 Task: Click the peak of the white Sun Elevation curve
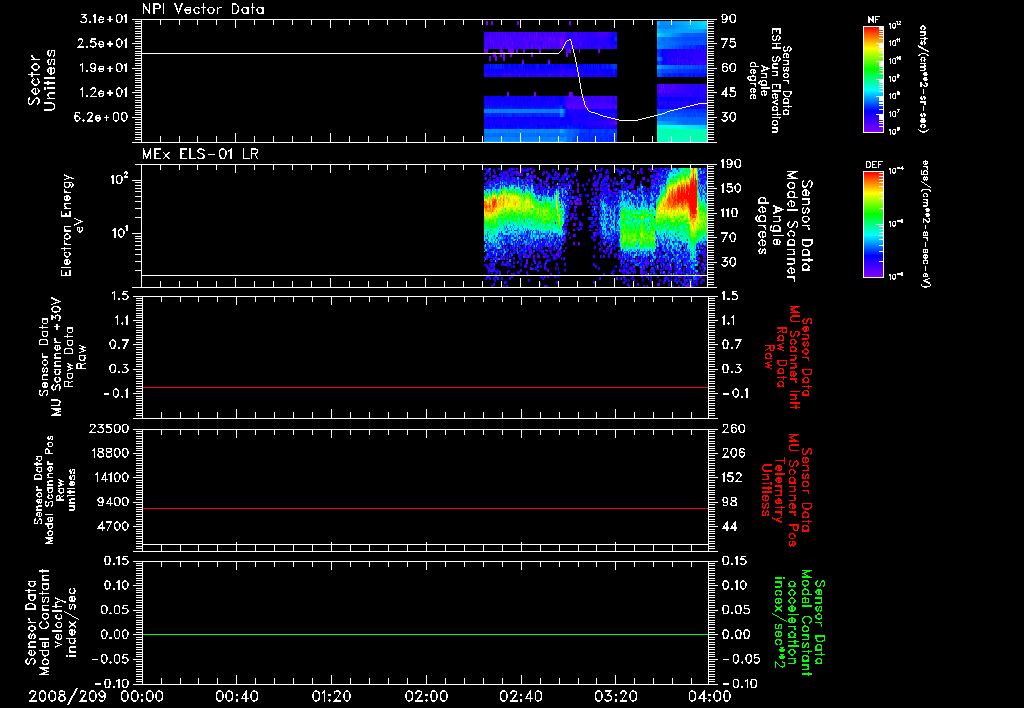pos(569,40)
